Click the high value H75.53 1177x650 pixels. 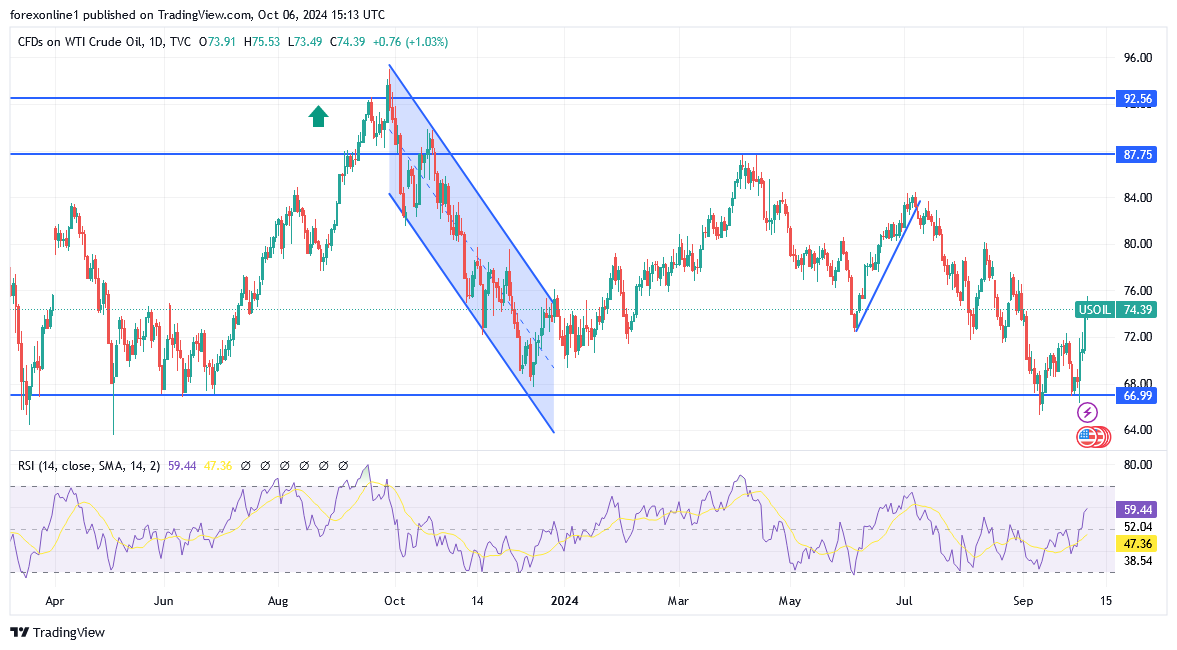pos(262,42)
